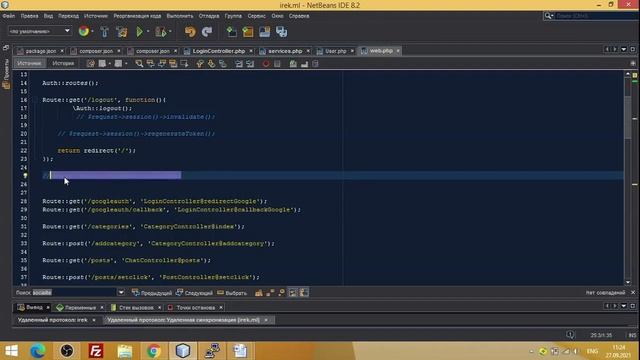Viewport: 640px width, 360px height.
Task: Switch to LoginController.php tab
Action: tap(218, 51)
